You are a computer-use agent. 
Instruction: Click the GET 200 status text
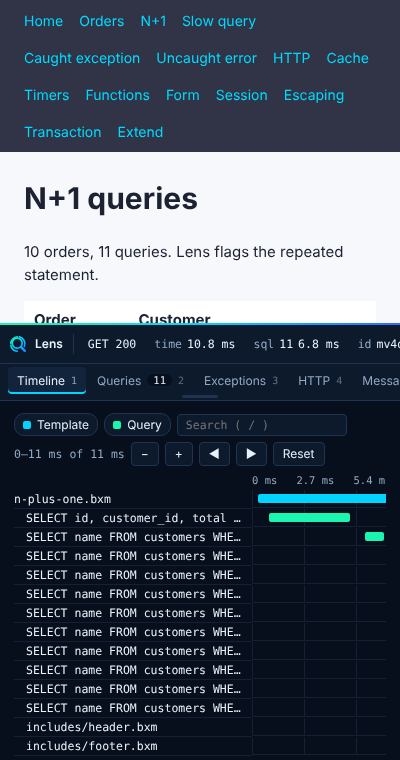point(112,344)
